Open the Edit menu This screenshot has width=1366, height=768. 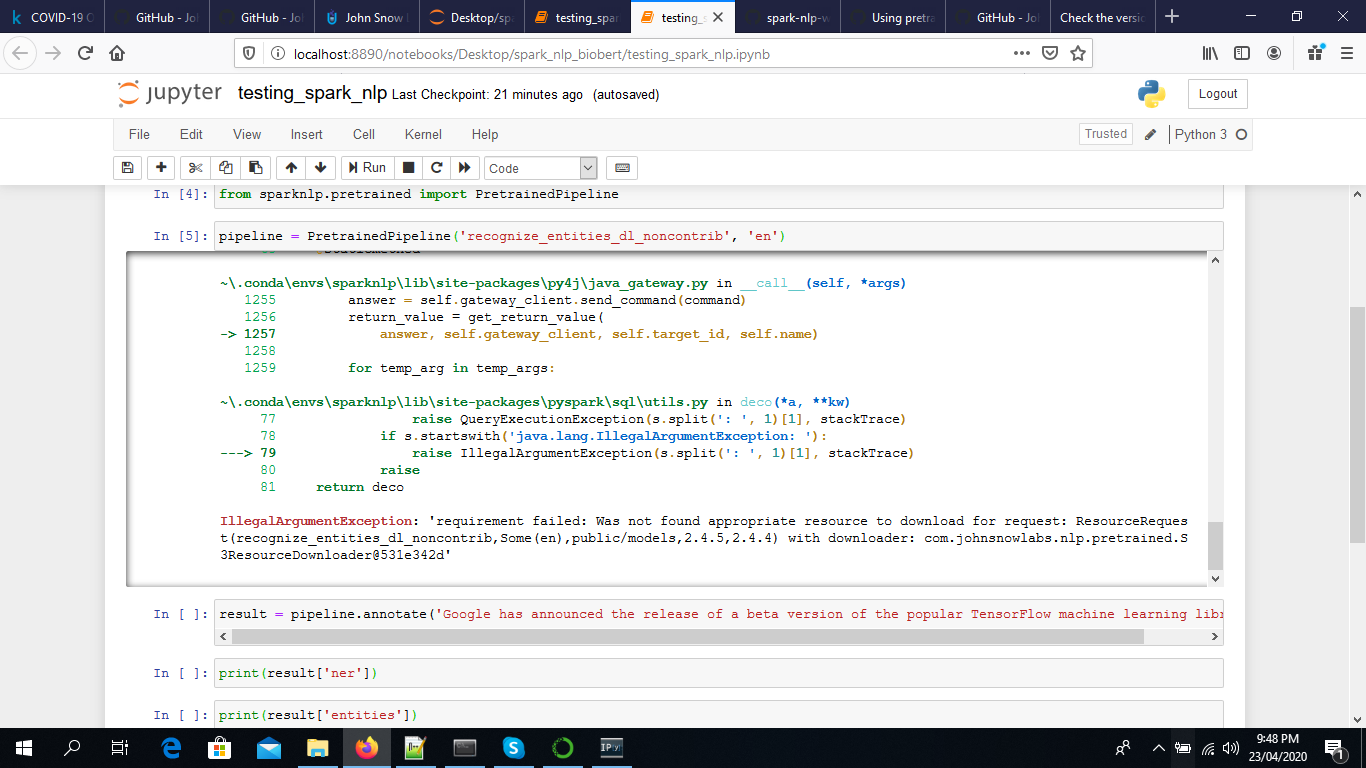pos(191,134)
